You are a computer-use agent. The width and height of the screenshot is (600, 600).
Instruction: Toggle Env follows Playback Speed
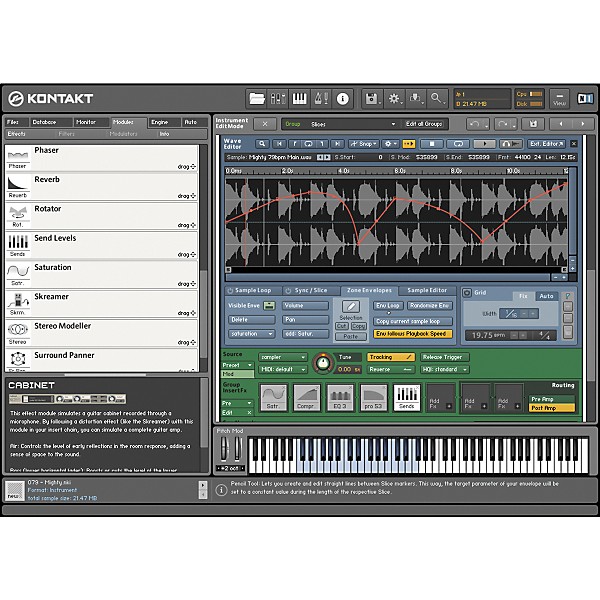(x=413, y=334)
